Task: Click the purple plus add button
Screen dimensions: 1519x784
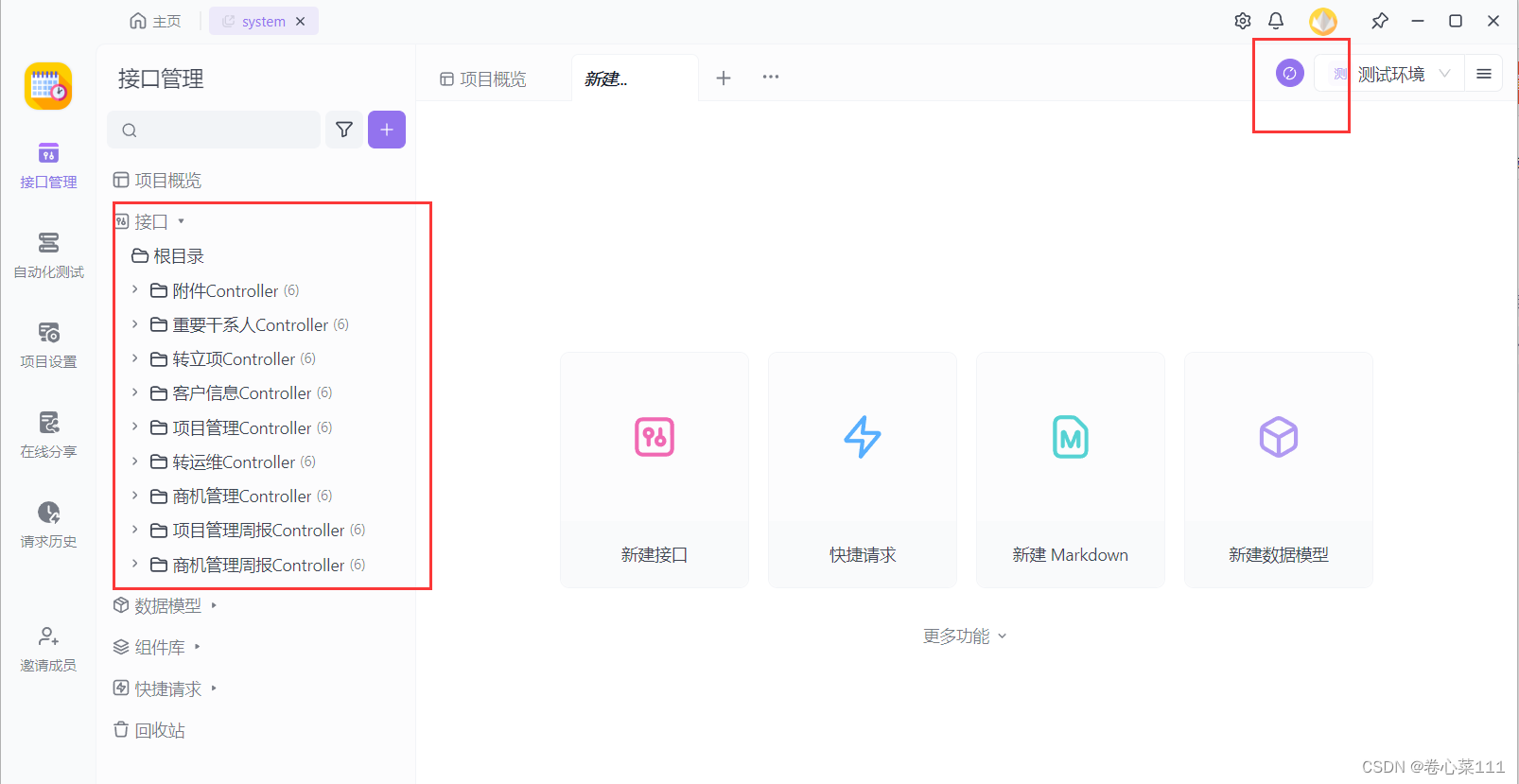Action: click(387, 130)
